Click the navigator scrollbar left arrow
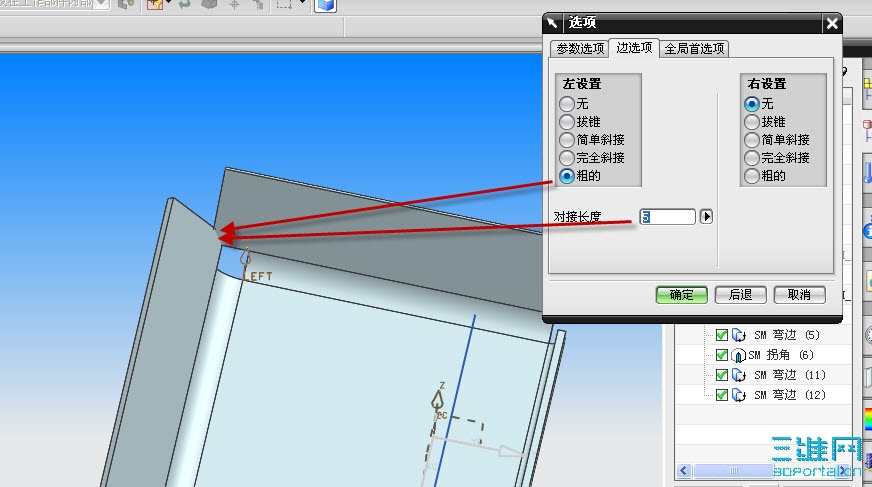 (x=684, y=471)
